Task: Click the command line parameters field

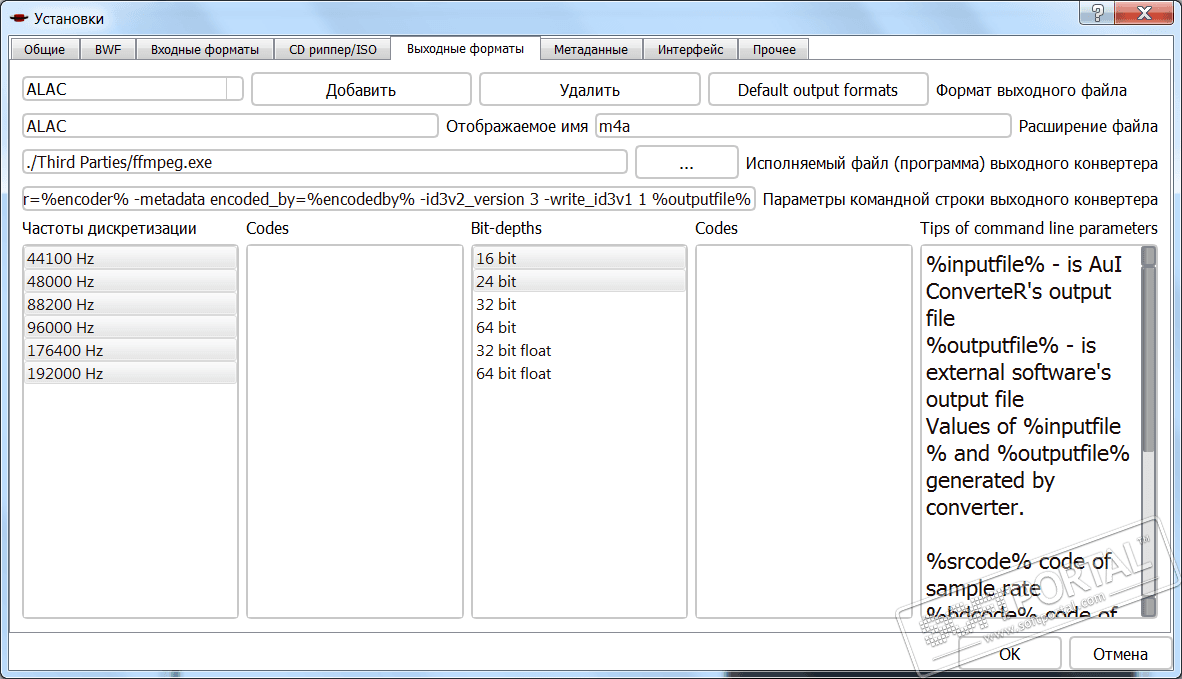Action: click(x=389, y=199)
